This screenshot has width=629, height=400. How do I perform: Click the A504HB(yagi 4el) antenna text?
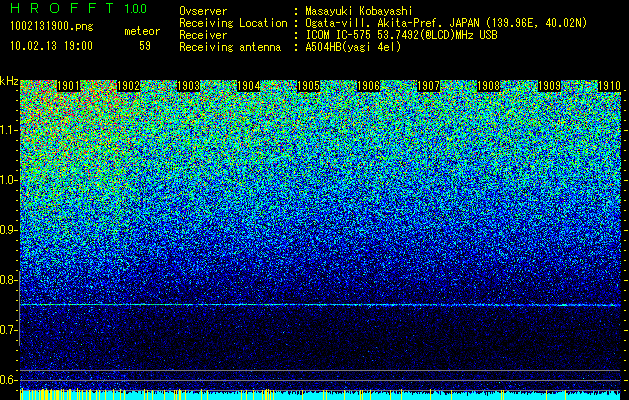(353, 47)
